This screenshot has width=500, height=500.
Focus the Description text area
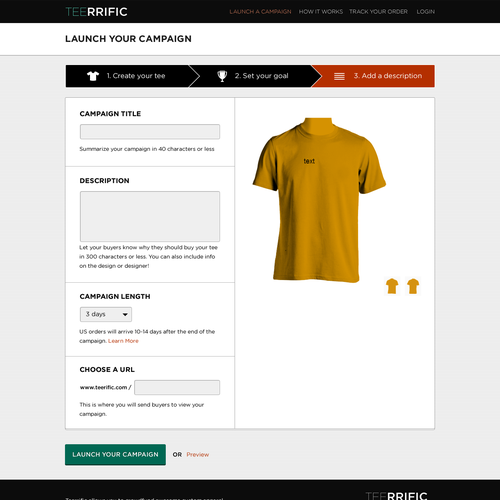(150, 216)
